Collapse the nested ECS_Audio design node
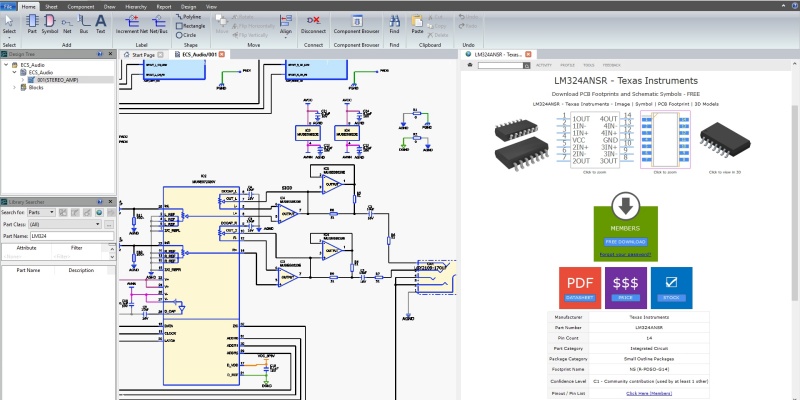Screen dimensions: 800x400 coord(15,72)
